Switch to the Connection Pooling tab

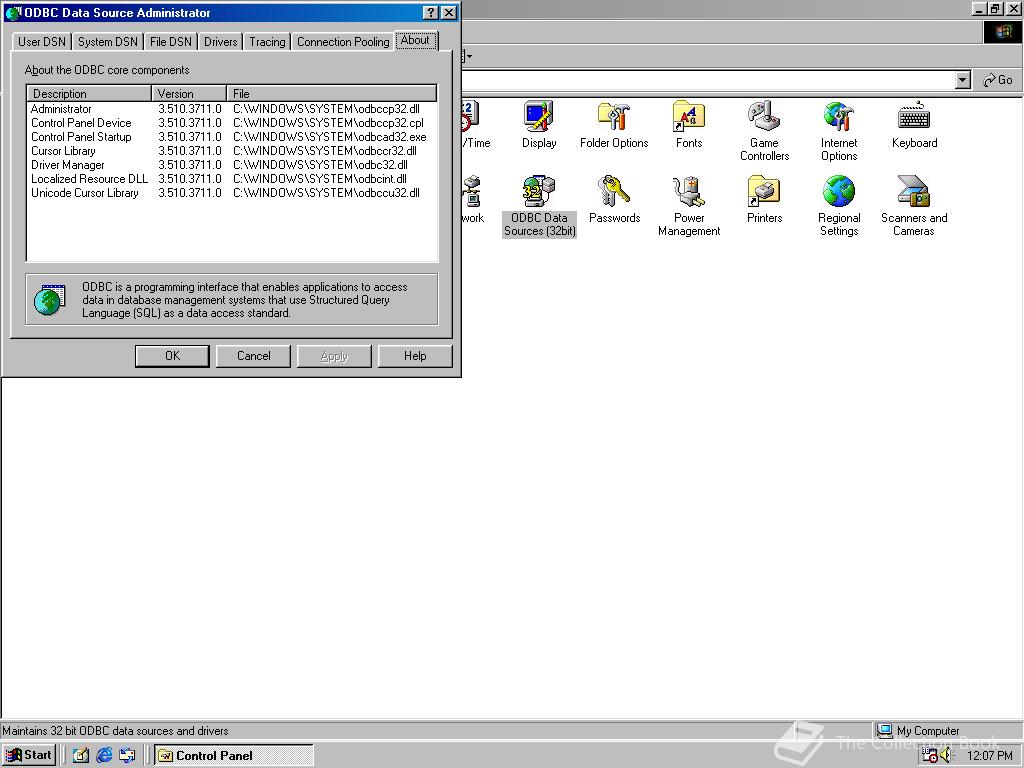(x=343, y=42)
